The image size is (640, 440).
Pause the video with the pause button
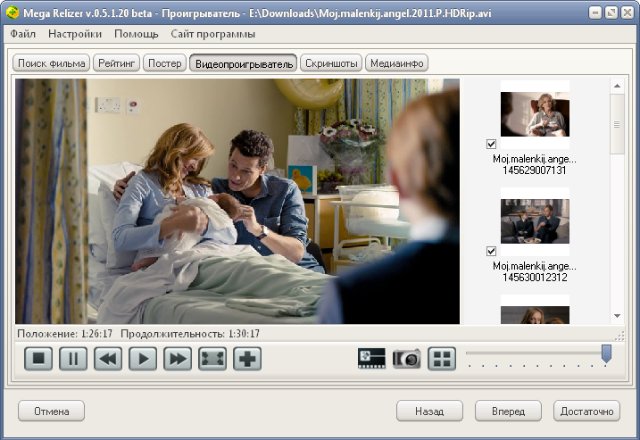73,359
